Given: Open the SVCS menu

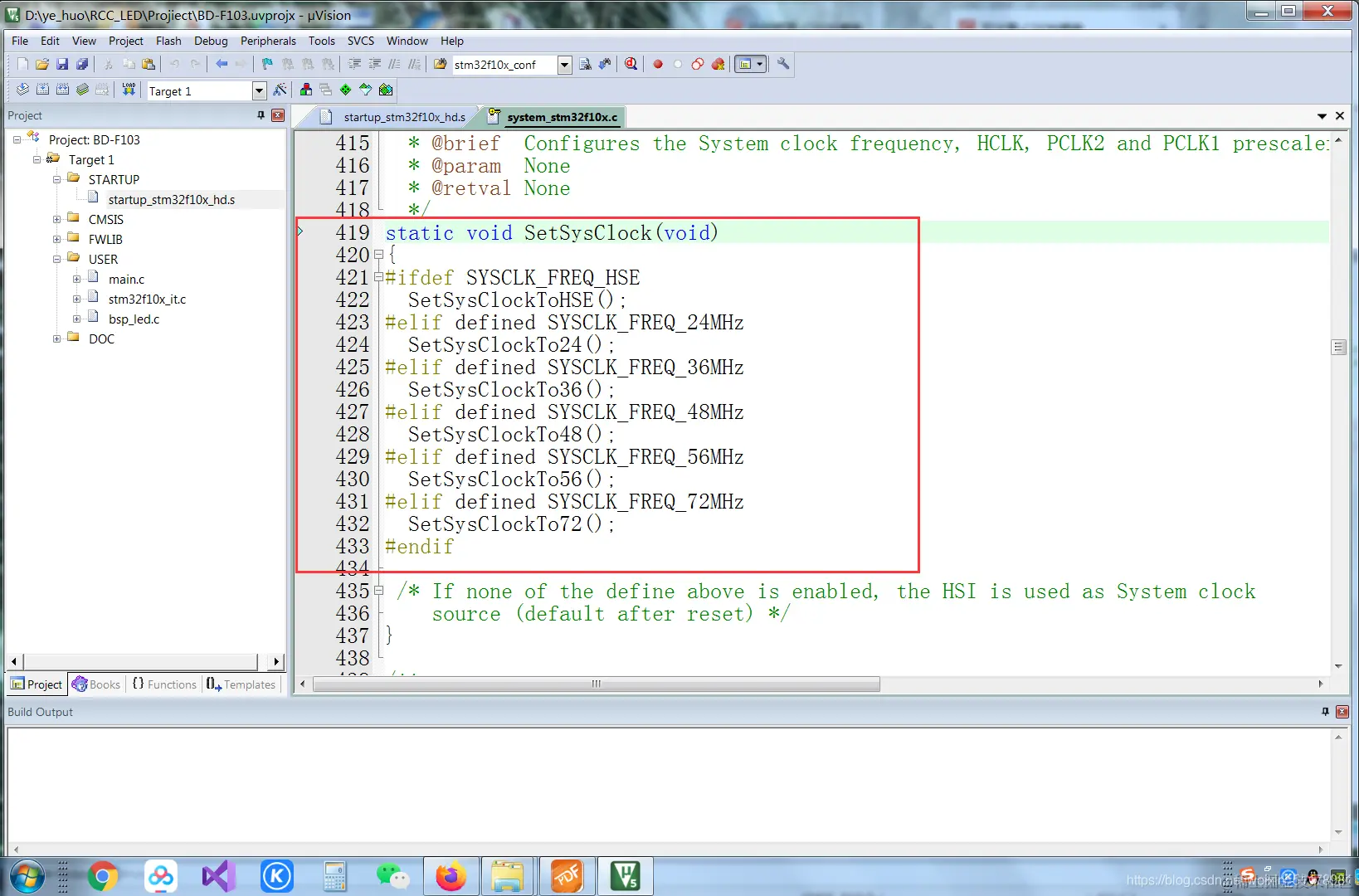Looking at the screenshot, I should pos(361,41).
